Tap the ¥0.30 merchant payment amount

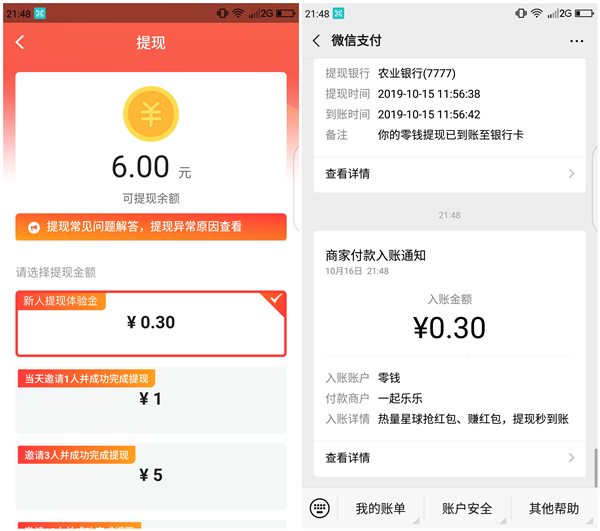(x=449, y=327)
